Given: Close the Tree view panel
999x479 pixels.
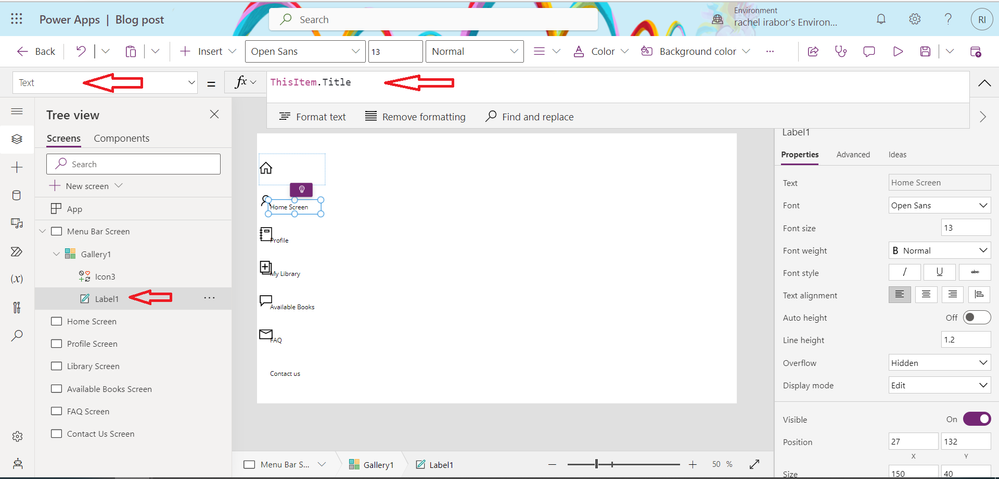Looking at the screenshot, I should coord(214,114).
